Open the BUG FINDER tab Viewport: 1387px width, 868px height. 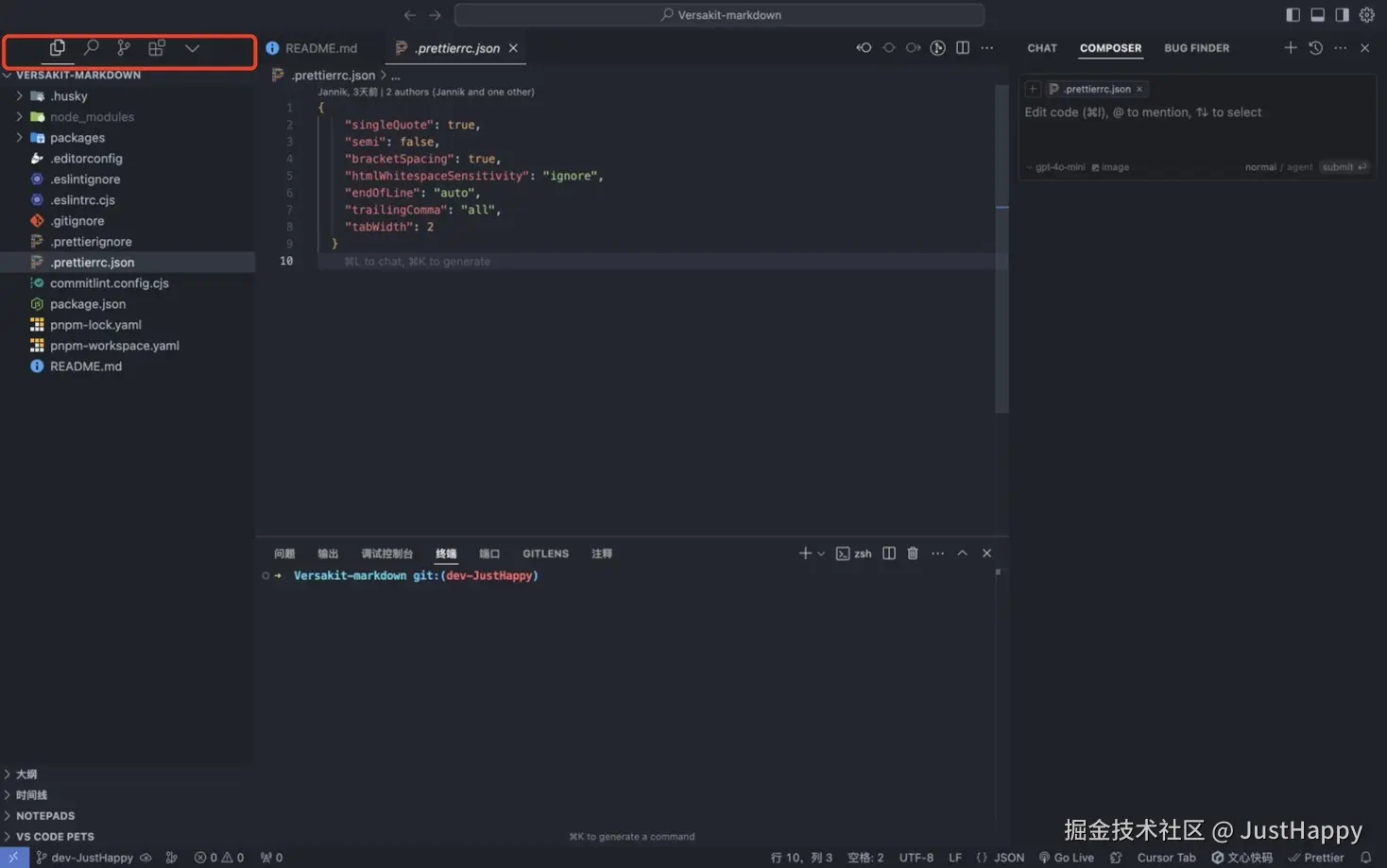click(1196, 48)
